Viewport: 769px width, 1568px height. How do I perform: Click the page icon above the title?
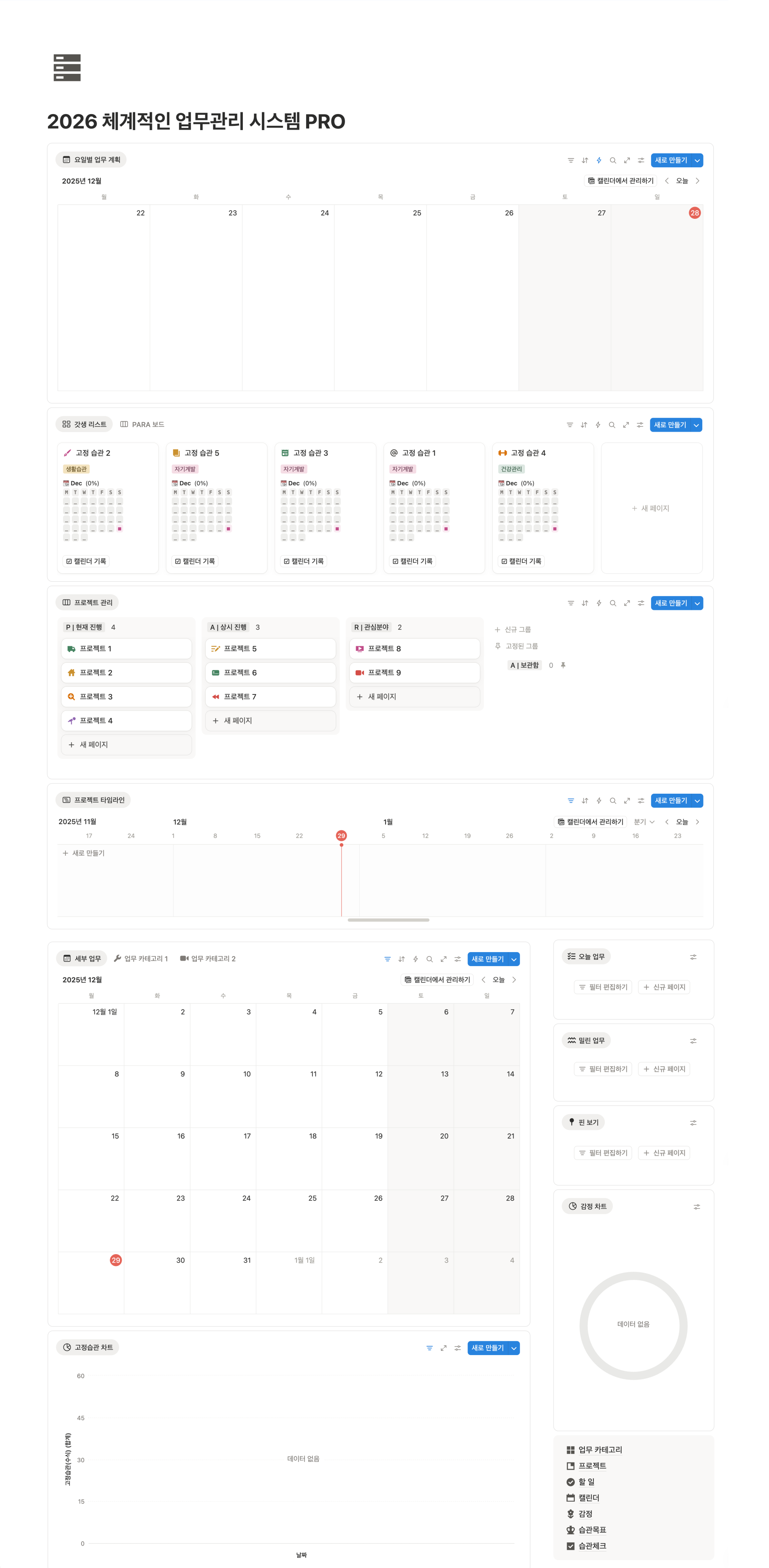tap(67, 68)
